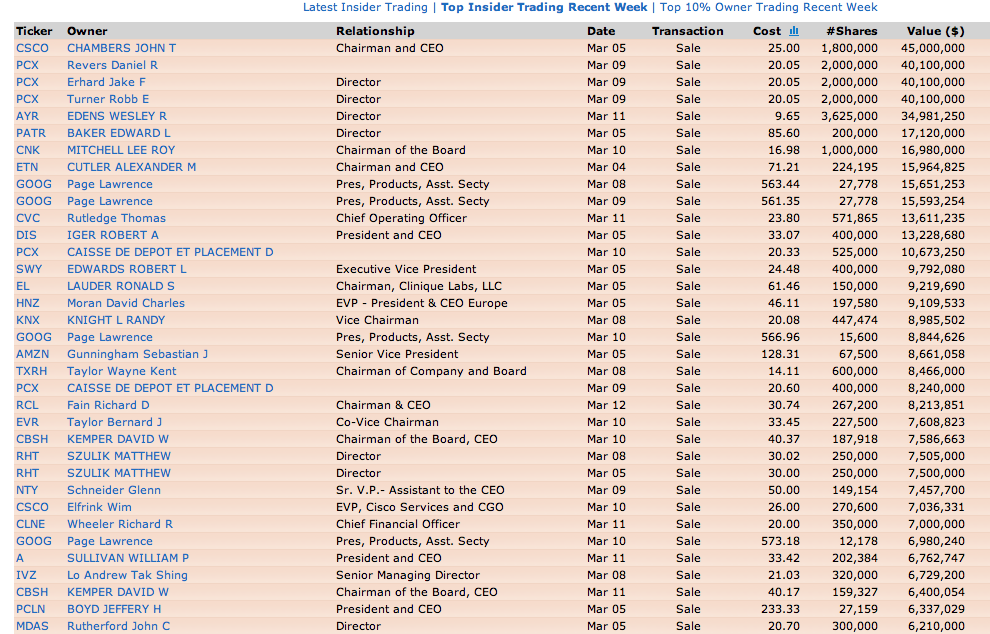Viewport: 990px width, 634px height.
Task: Click owner link LAUDER RONALD S
Action: click(x=120, y=286)
